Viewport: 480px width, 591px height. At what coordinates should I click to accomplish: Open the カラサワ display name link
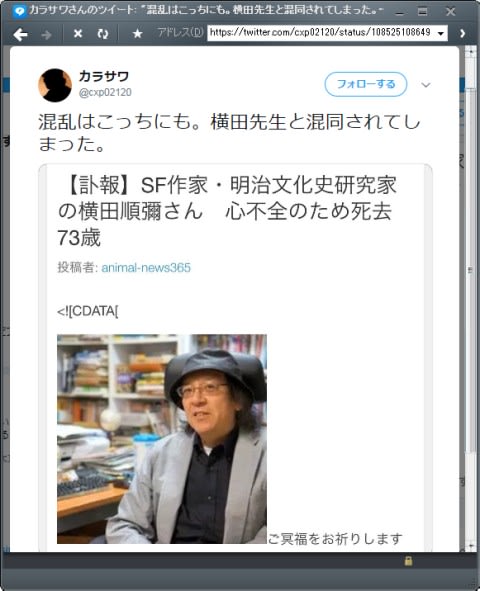104,77
